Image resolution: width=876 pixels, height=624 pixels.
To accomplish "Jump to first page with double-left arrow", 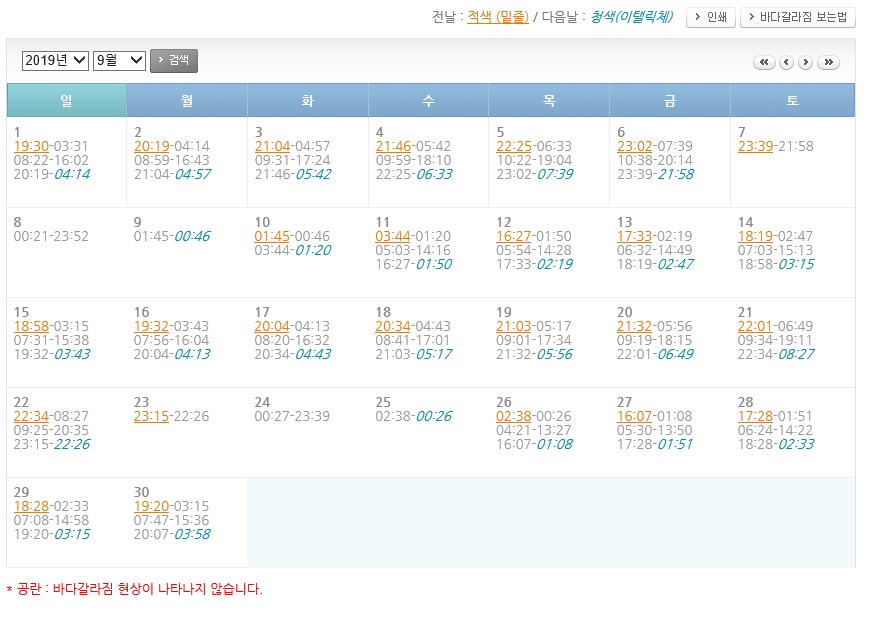I will 764,62.
